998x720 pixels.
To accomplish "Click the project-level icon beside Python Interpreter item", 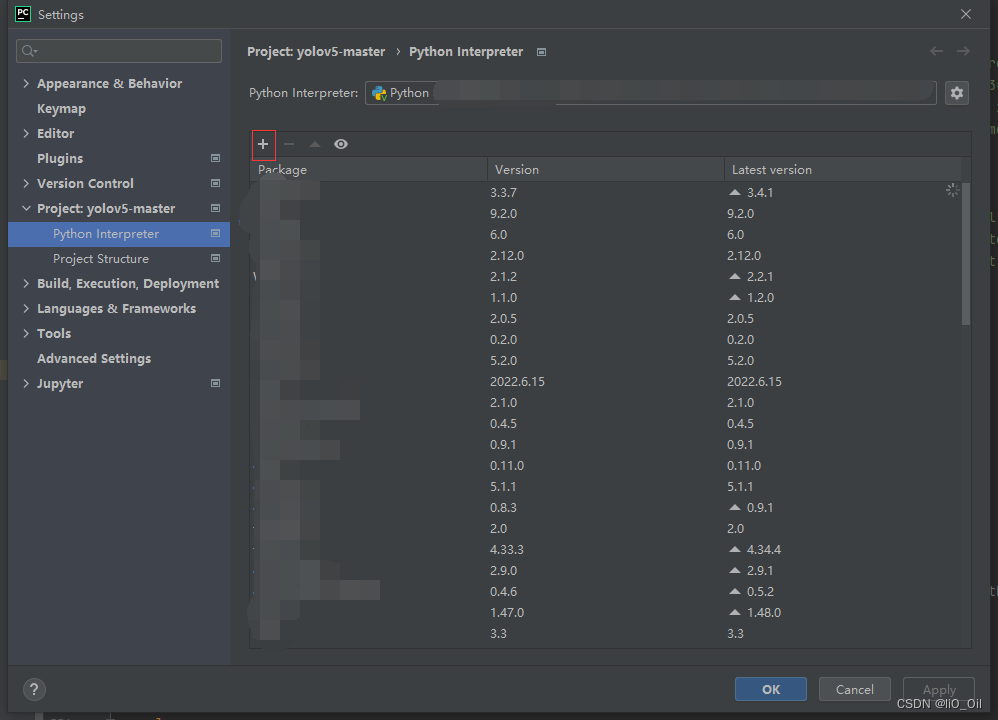I will point(216,234).
